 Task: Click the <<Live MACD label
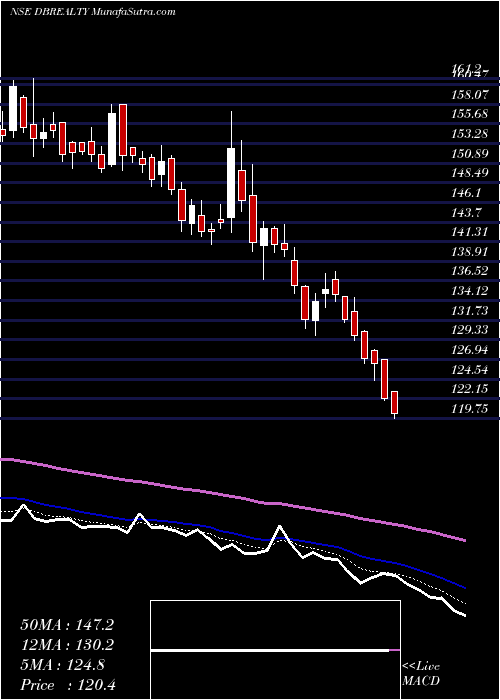(421, 674)
